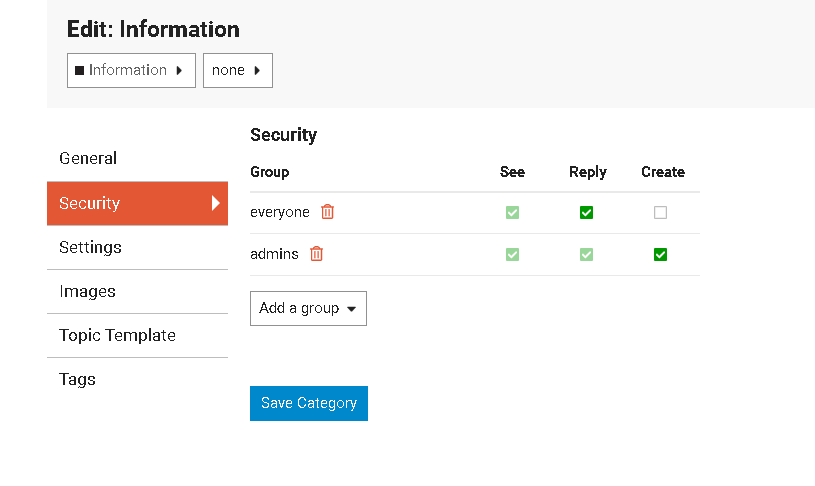The image size is (815, 486).
Task: Click the everyone group name
Action: point(280,212)
